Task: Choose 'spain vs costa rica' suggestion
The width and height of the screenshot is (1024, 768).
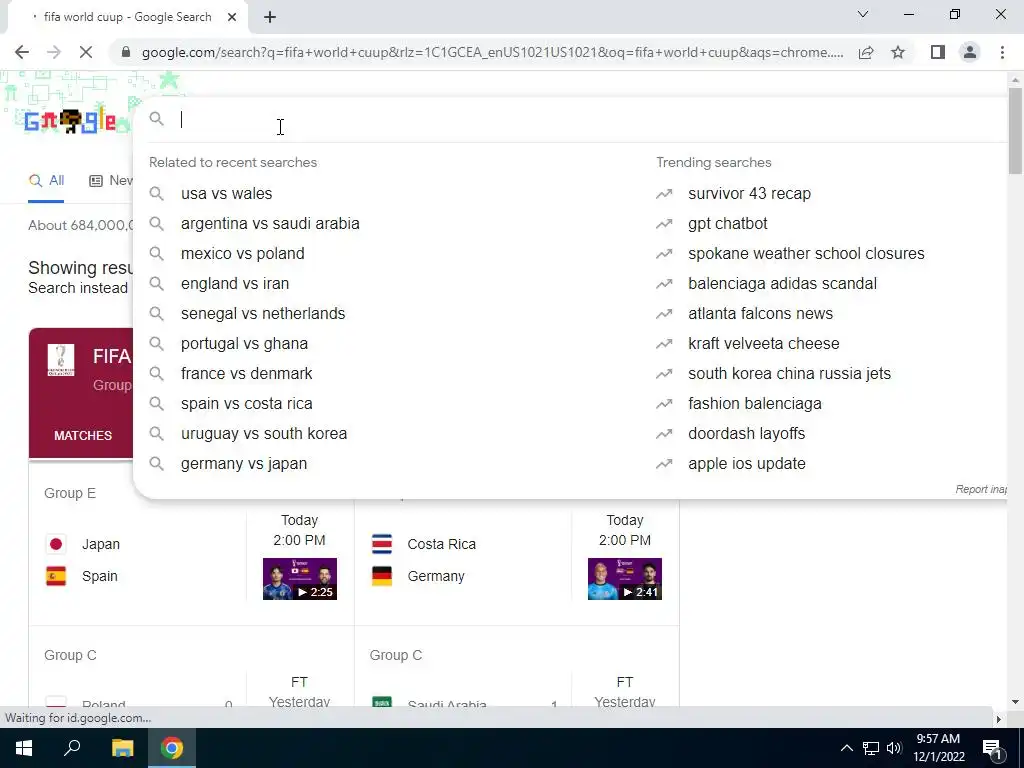Action: (x=247, y=404)
